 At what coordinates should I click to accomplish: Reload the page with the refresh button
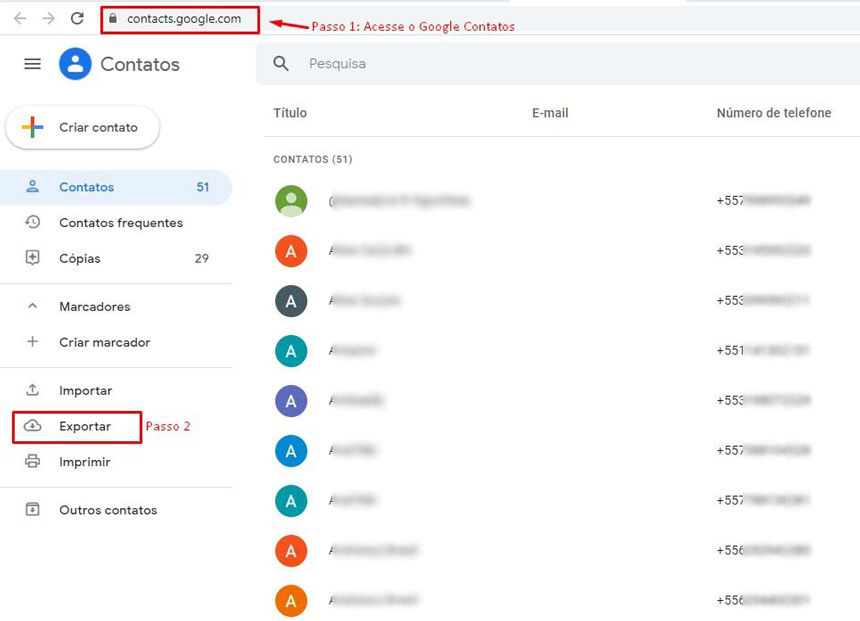[x=77, y=19]
